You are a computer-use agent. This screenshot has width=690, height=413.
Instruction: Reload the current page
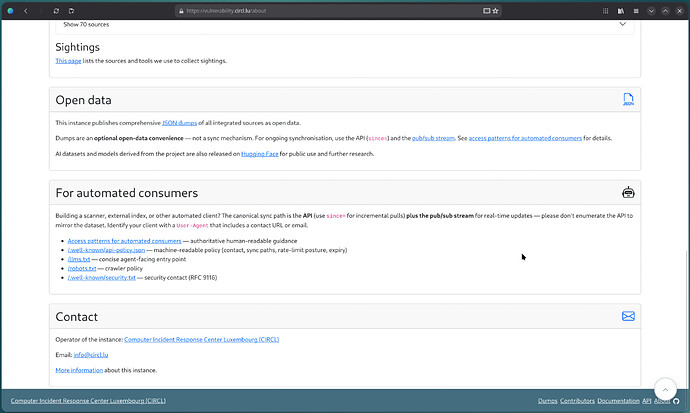tap(56, 11)
